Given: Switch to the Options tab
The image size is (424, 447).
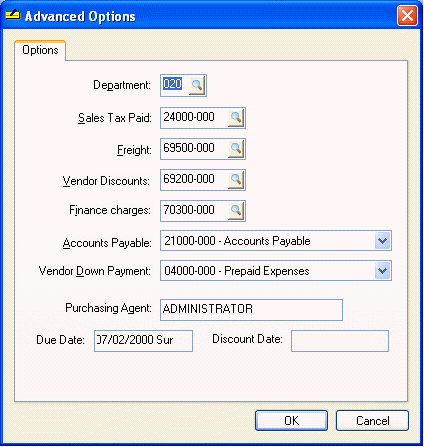Looking at the screenshot, I should point(40,50).
